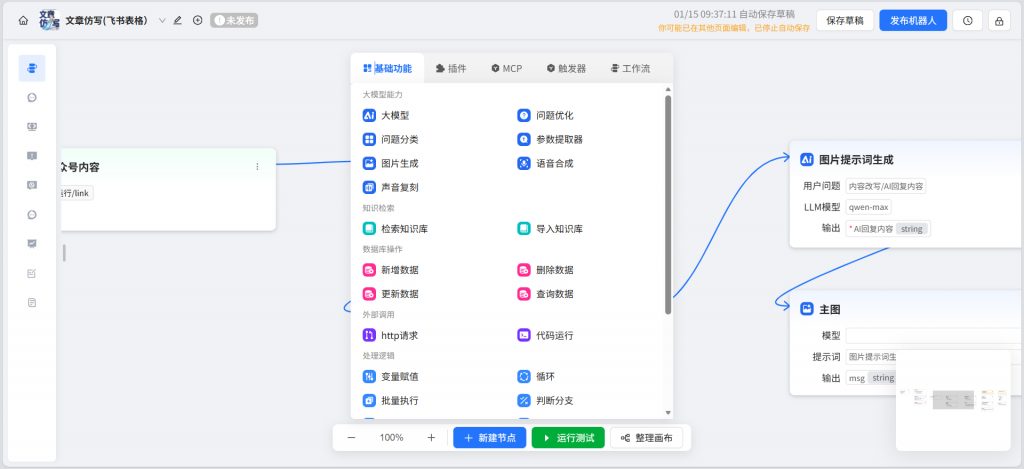The width and height of the screenshot is (1024, 469).
Task: Click the 运行/link tag in 公众号内容 node
Action: click(x=77, y=193)
